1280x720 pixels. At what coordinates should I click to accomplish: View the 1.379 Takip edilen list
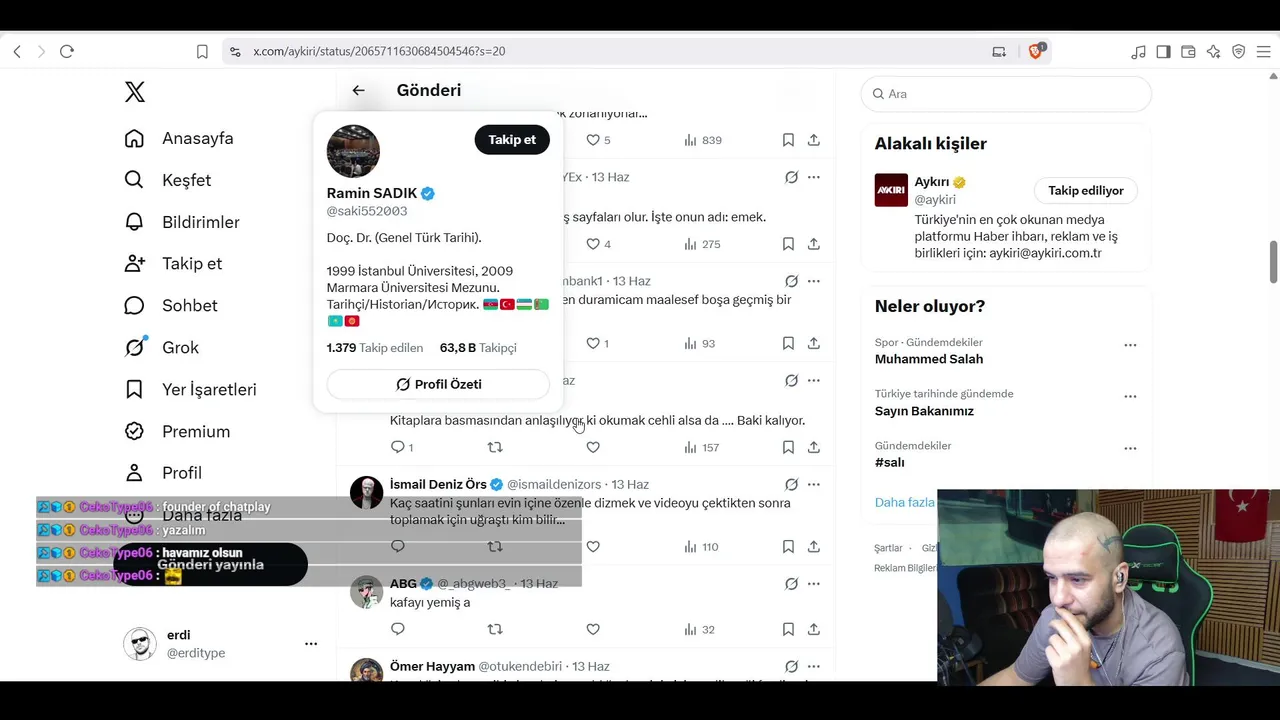pyautogui.click(x=375, y=348)
